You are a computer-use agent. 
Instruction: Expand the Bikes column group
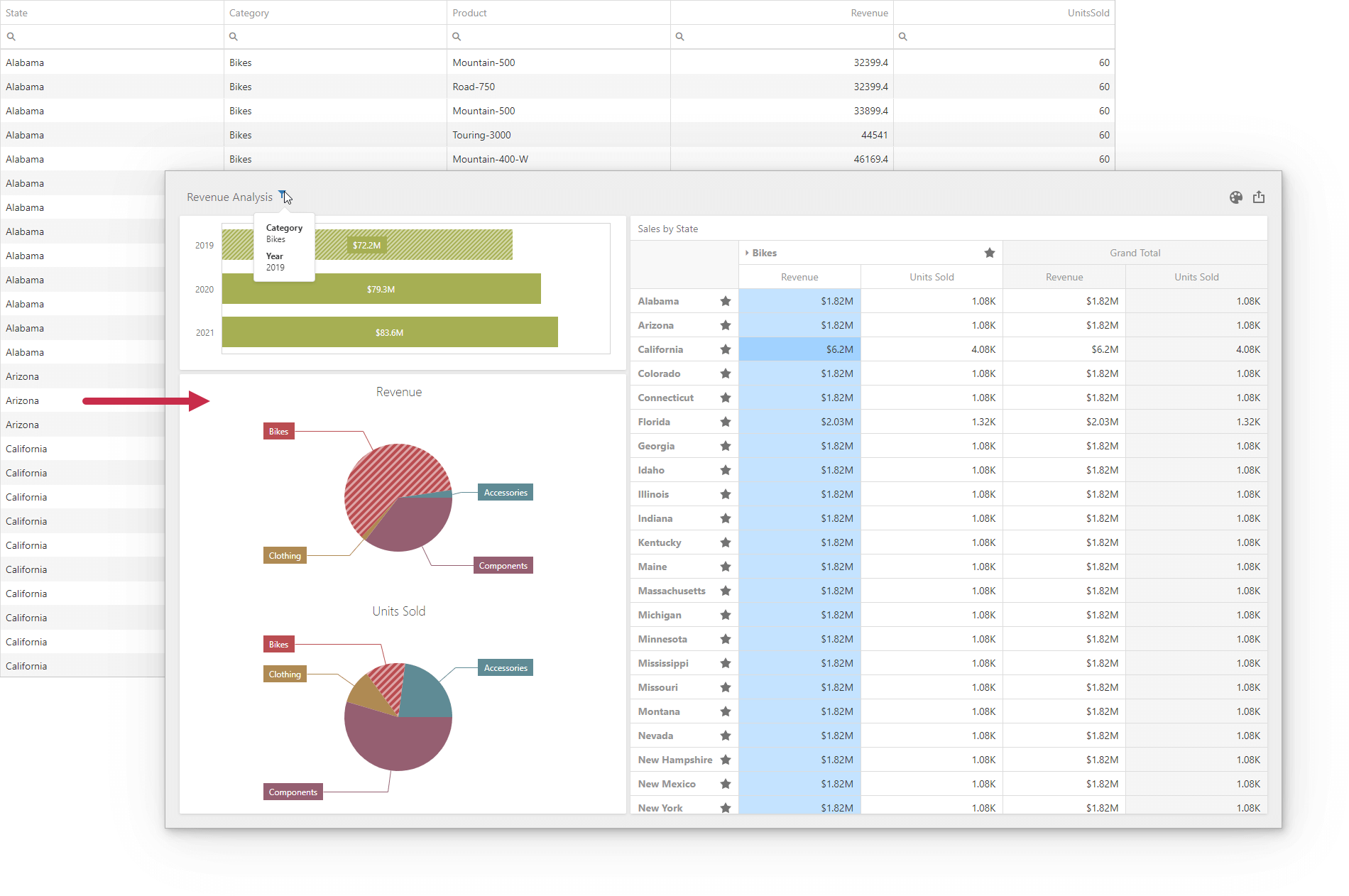747,253
